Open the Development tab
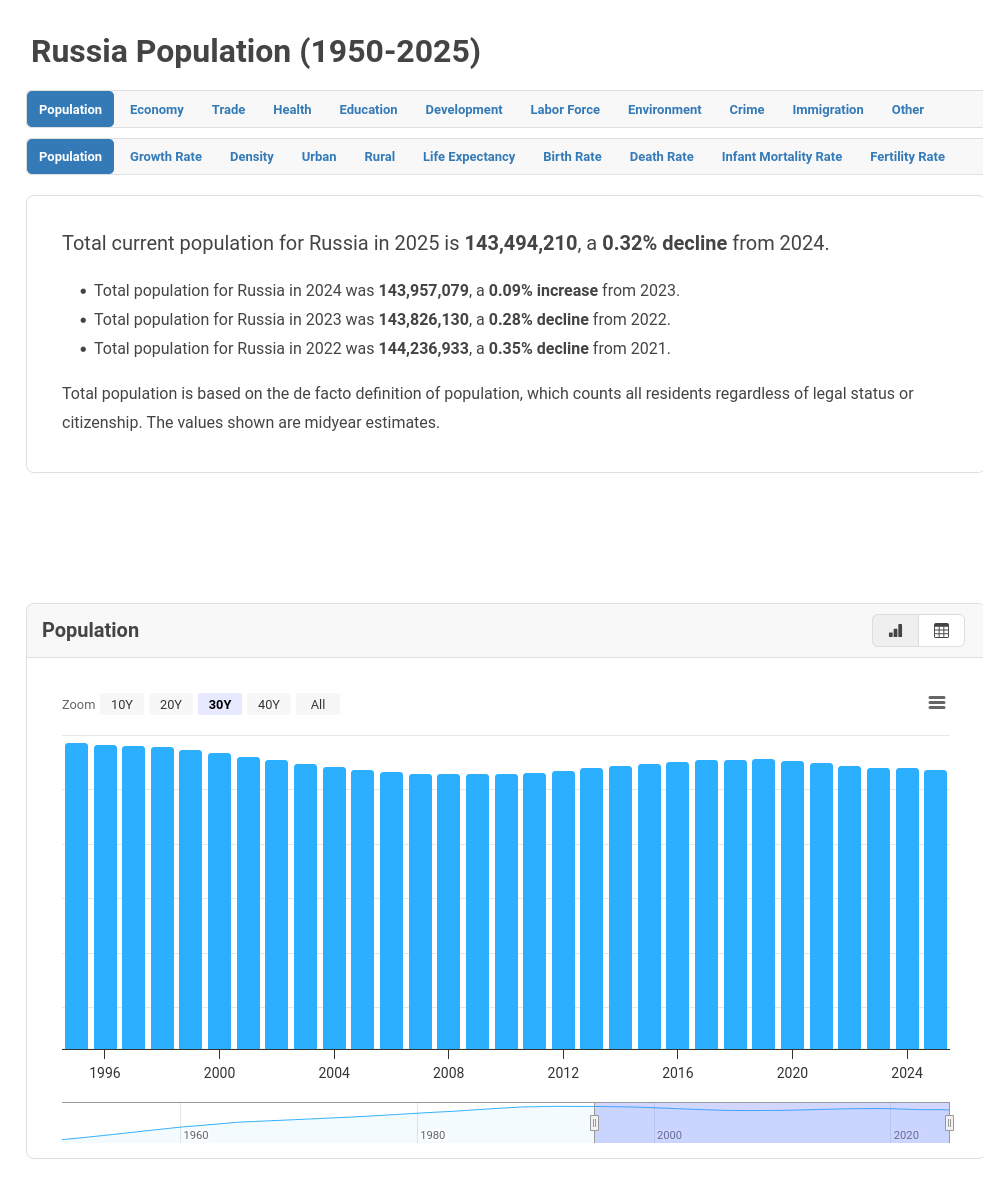Image resolution: width=983 pixels, height=1178 pixels. tap(464, 110)
